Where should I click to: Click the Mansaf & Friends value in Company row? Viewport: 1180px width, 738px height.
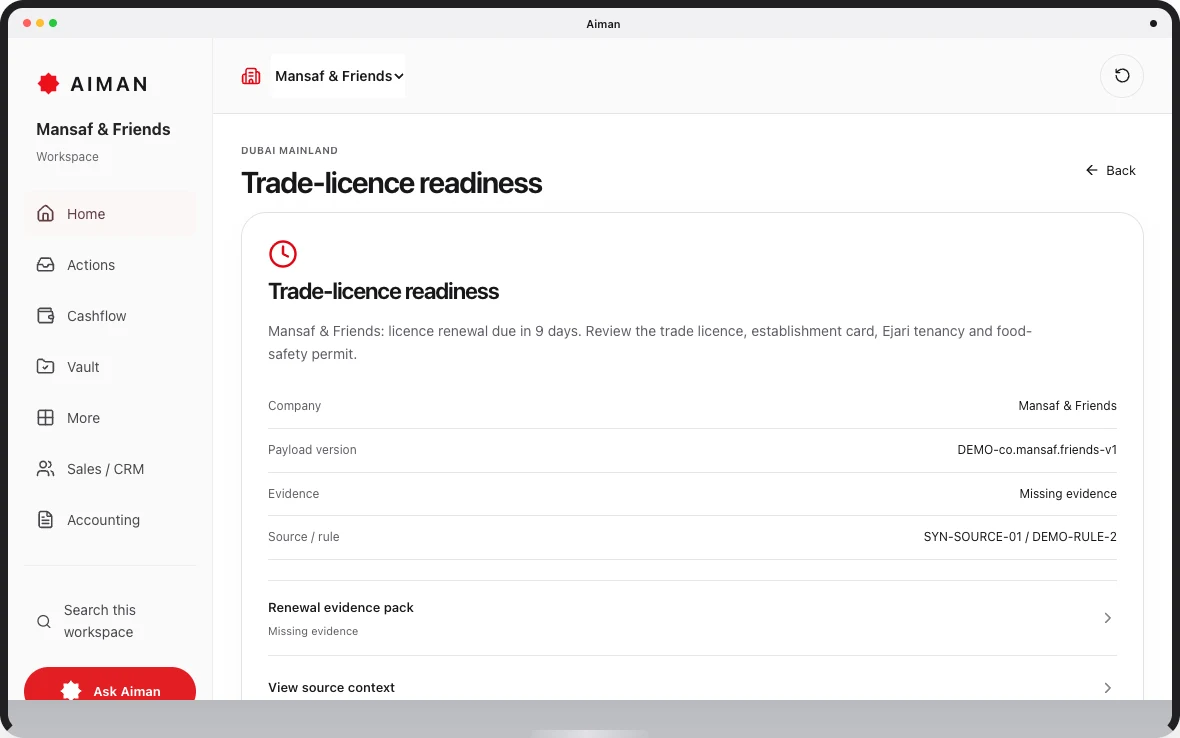tap(1067, 405)
